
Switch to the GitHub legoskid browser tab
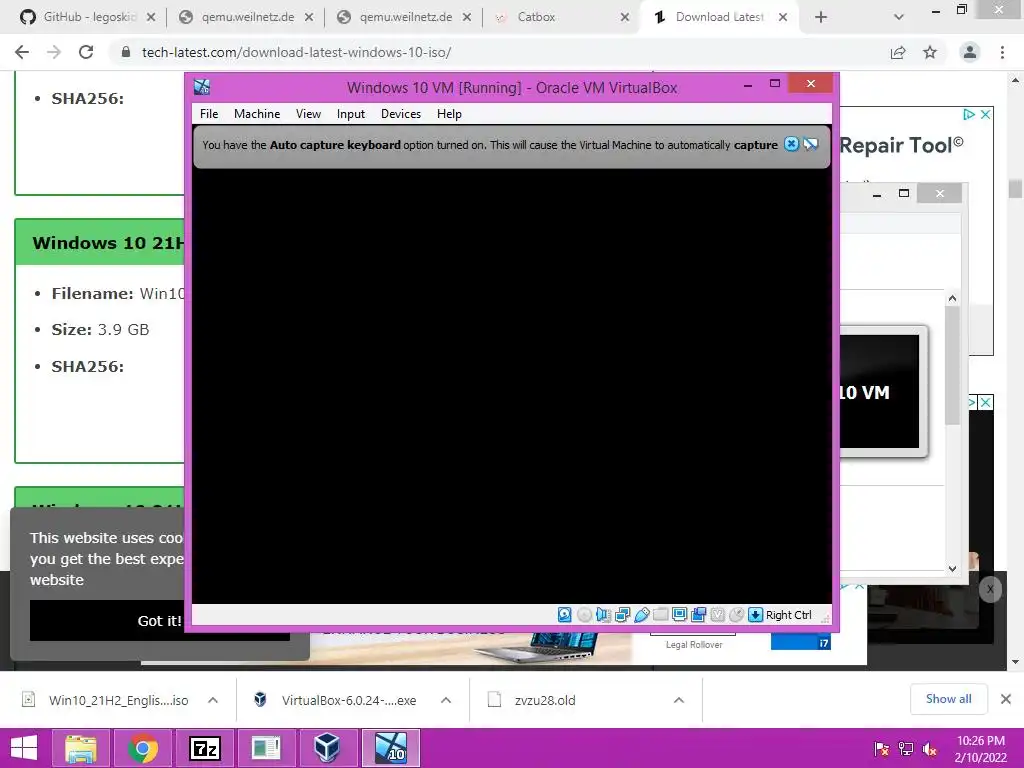(87, 17)
